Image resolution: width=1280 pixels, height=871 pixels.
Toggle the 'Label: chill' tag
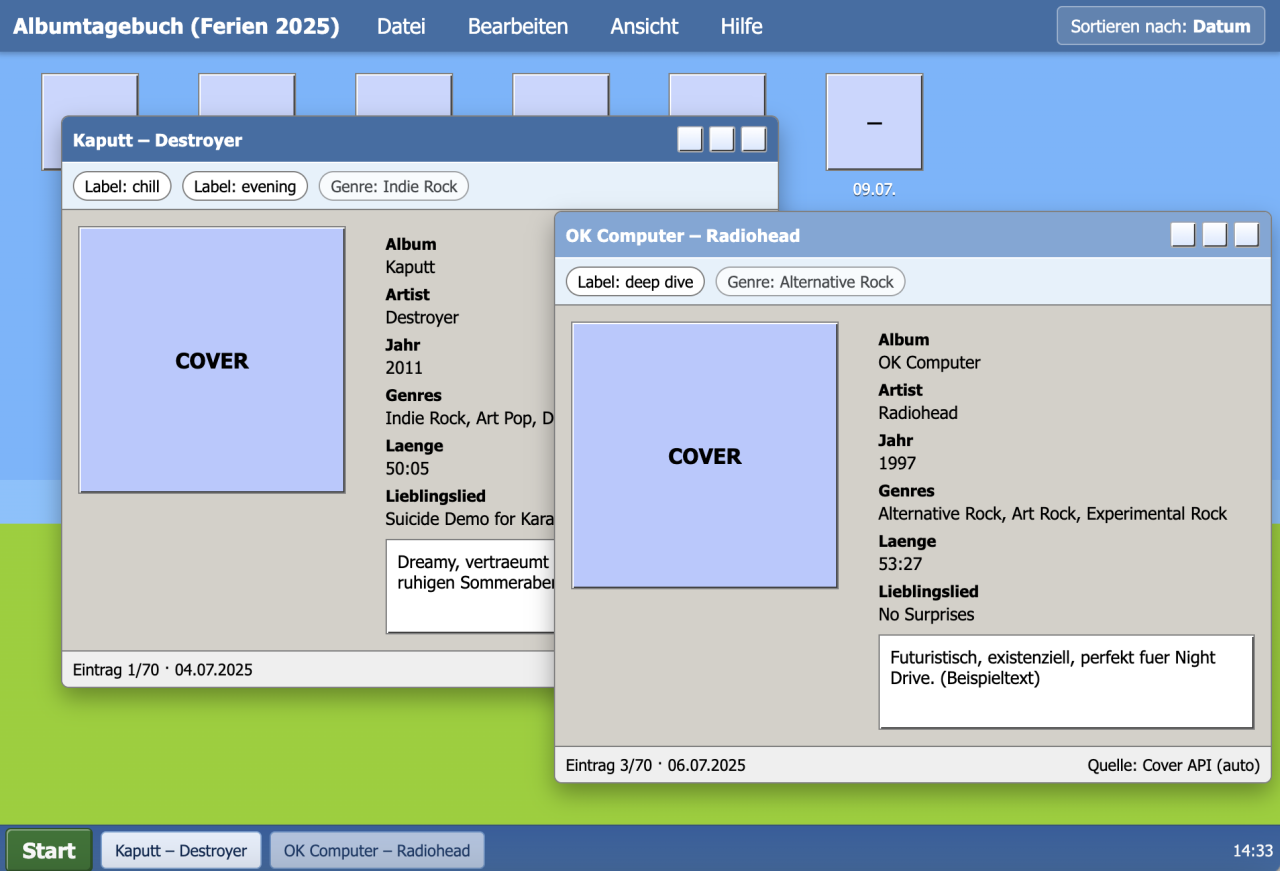[122, 186]
